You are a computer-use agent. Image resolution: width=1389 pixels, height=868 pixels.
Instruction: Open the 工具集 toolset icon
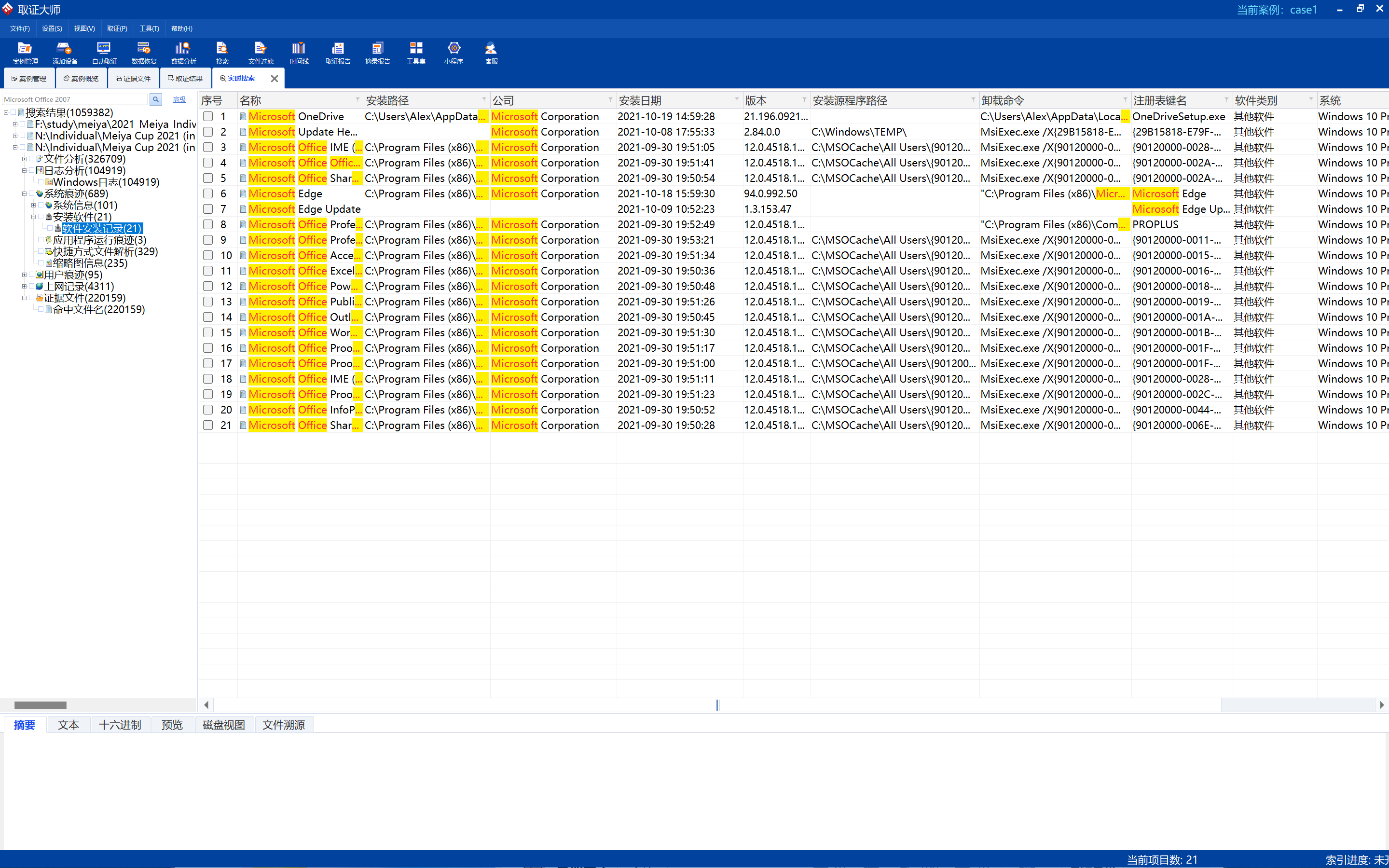[x=415, y=53]
